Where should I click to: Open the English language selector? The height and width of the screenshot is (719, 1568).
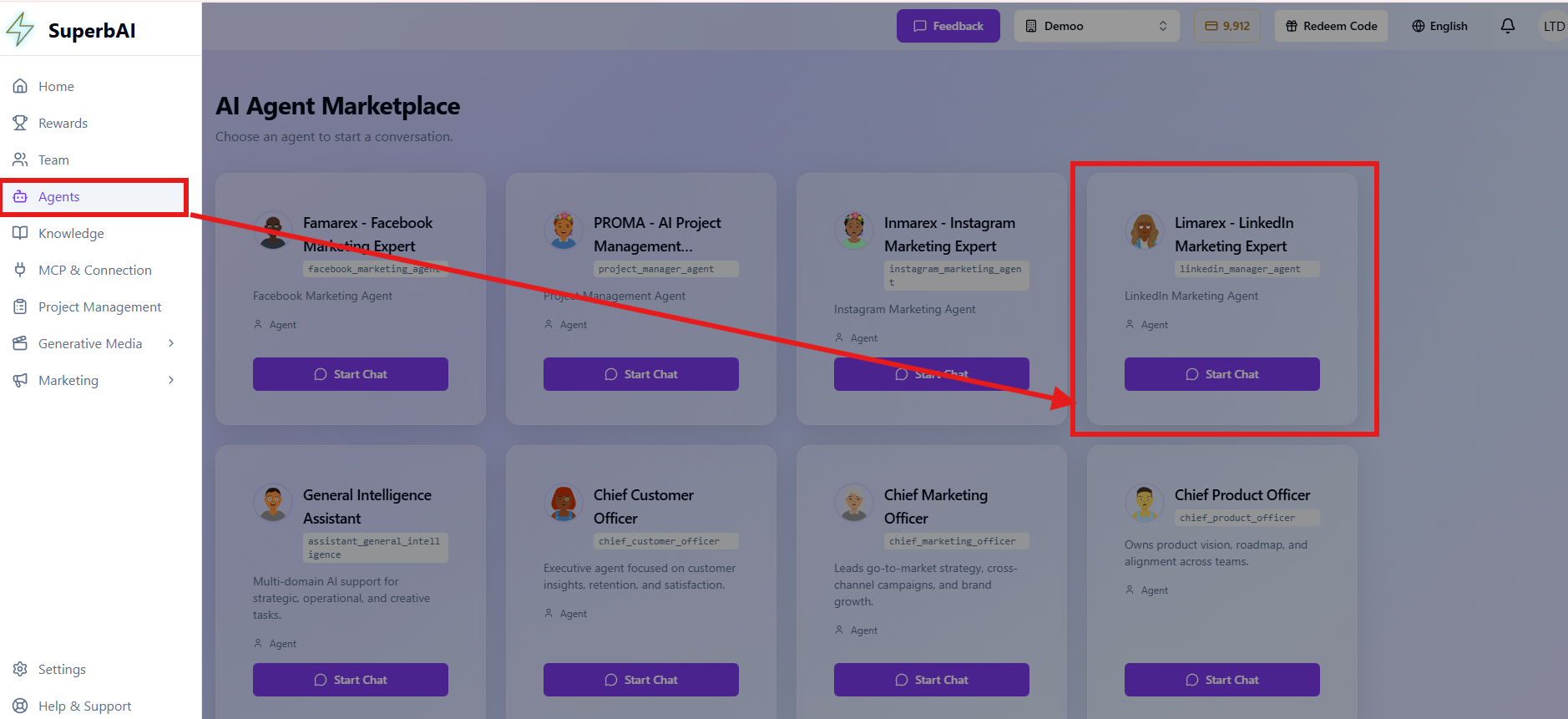(1439, 26)
